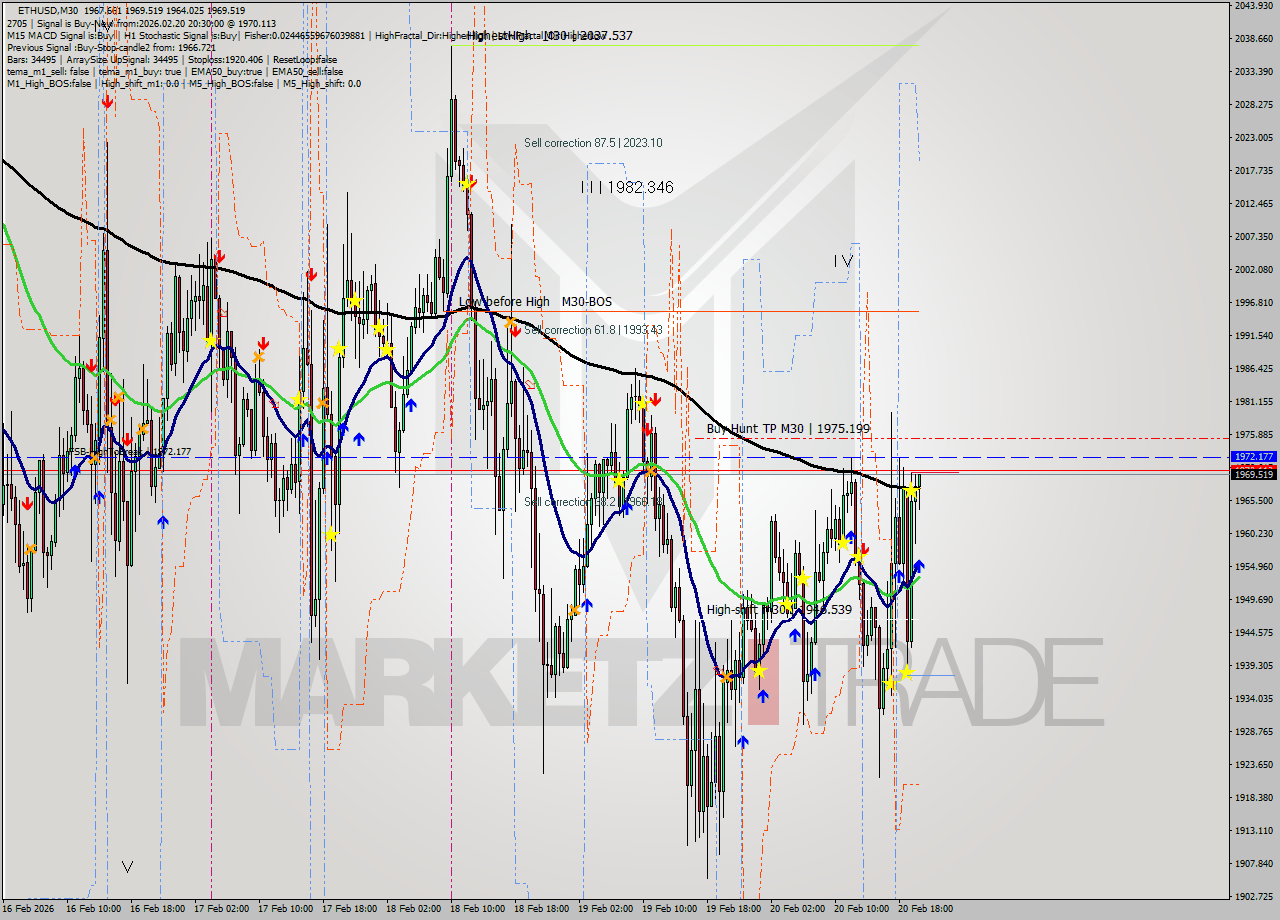Select the High-shift M30 label
This screenshot has width=1280, height=920.
pyautogui.click(x=778, y=609)
